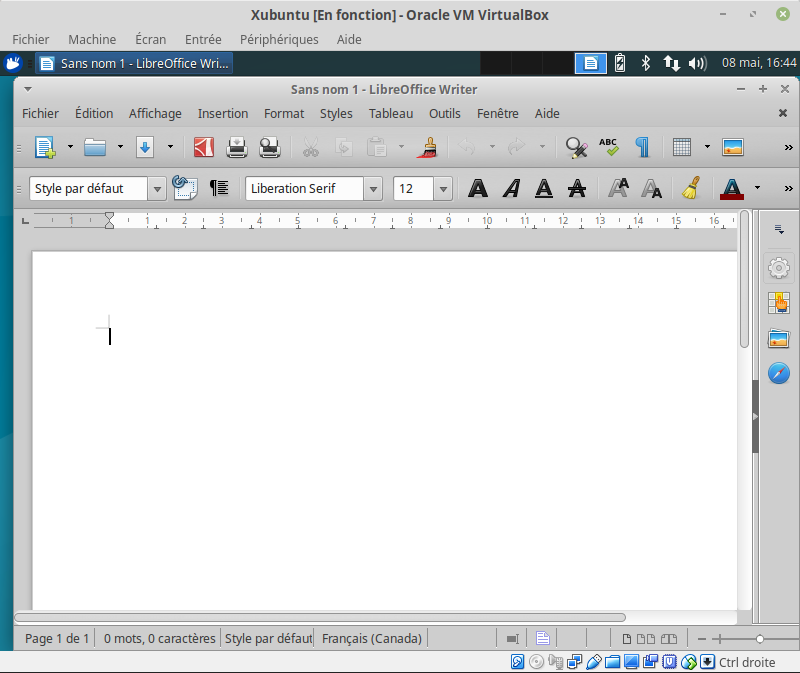Screen dimensions: 800x673
Task: Click the word count status bar field
Action: (x=159, y=638)
